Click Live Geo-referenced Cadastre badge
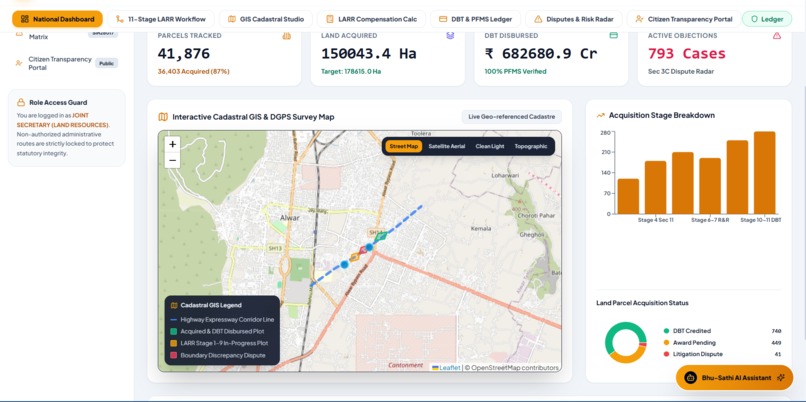This screenshot has width=806, height=402. pos(511,117)
